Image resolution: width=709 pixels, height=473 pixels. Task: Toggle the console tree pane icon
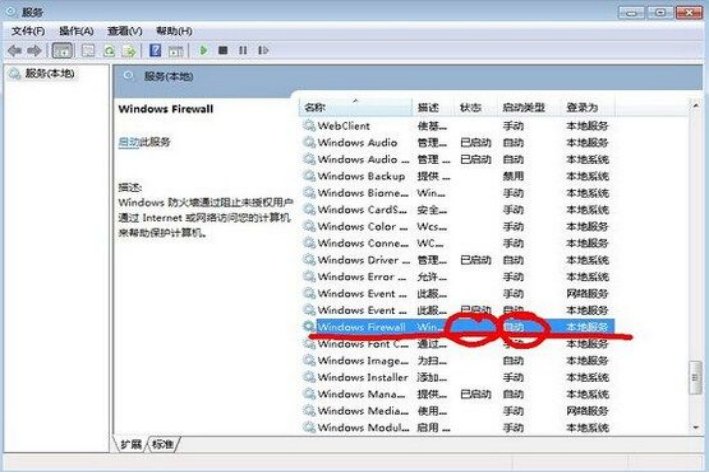[62, 51]
